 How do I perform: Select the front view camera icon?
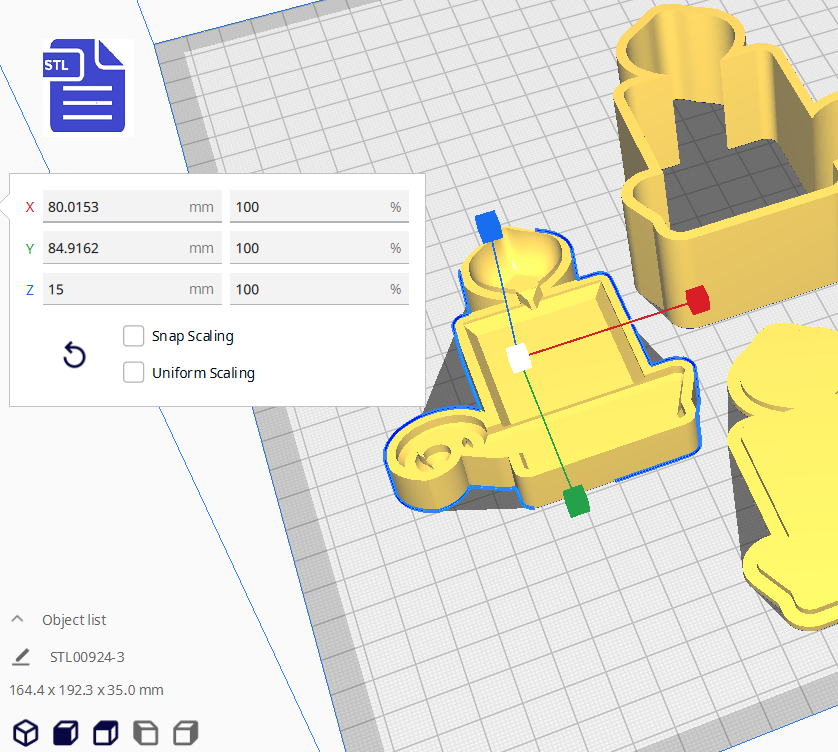tap(66, 733)
